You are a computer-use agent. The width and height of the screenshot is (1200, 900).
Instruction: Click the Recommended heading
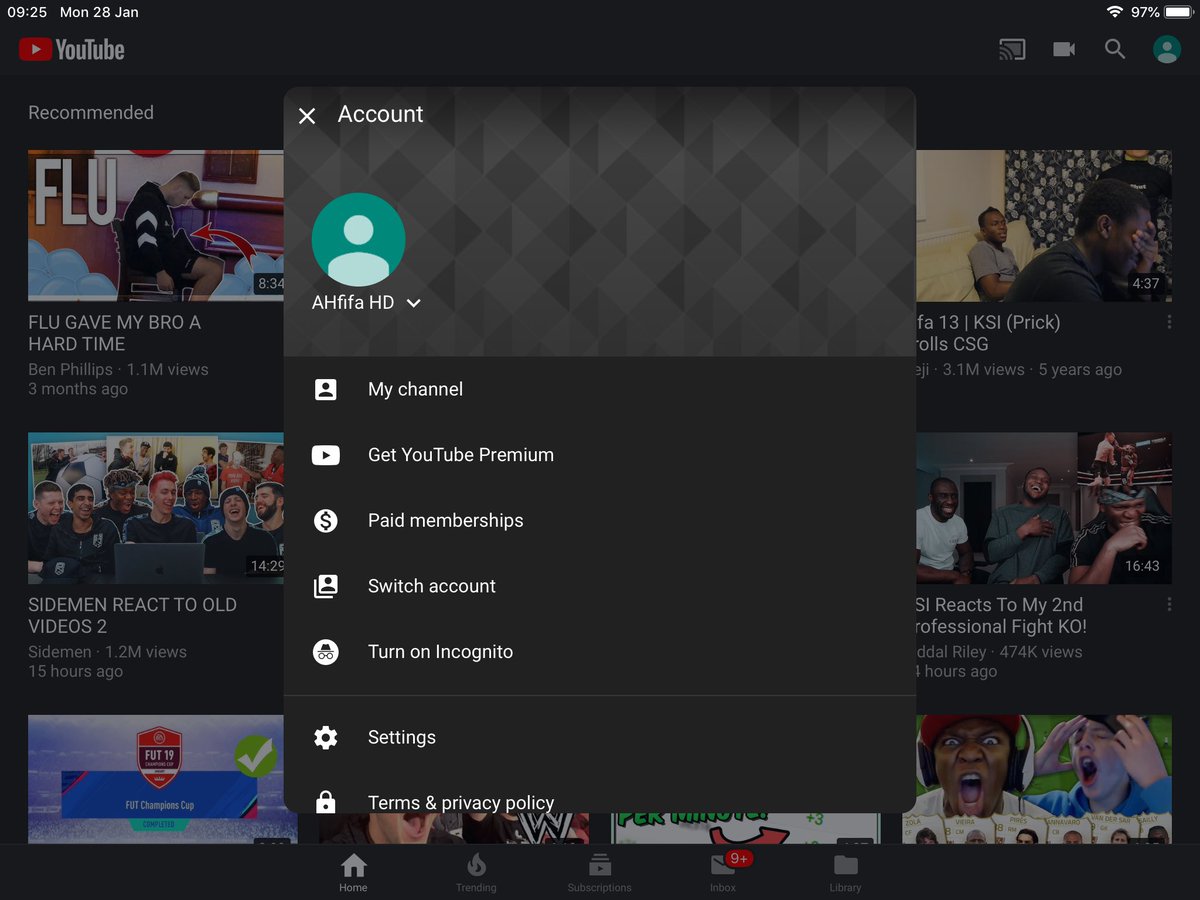pos(91,113)
